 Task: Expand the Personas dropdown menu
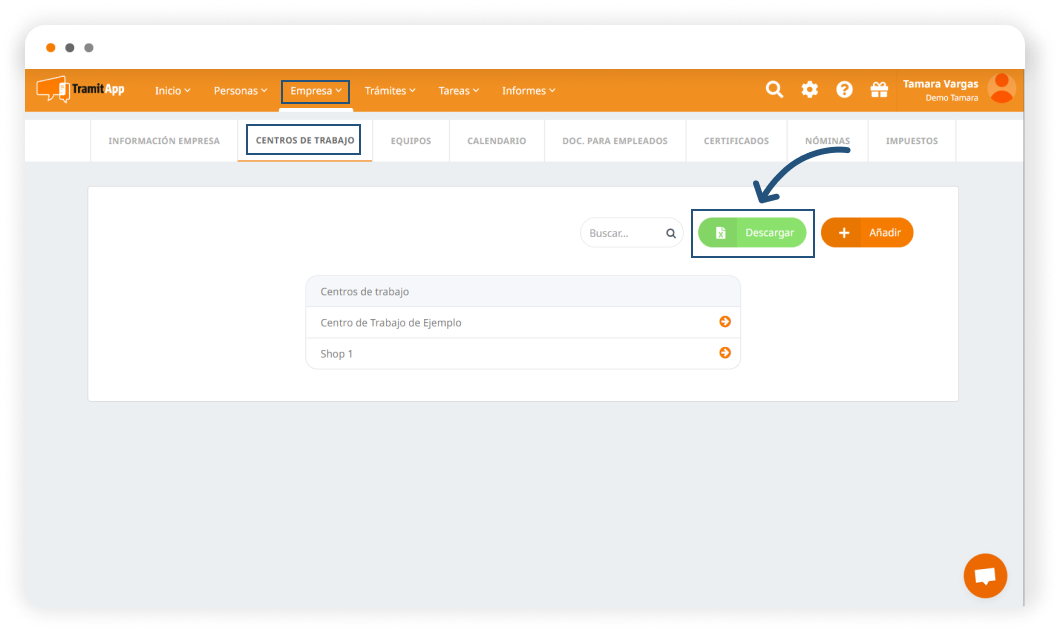(x=240, y=91)
